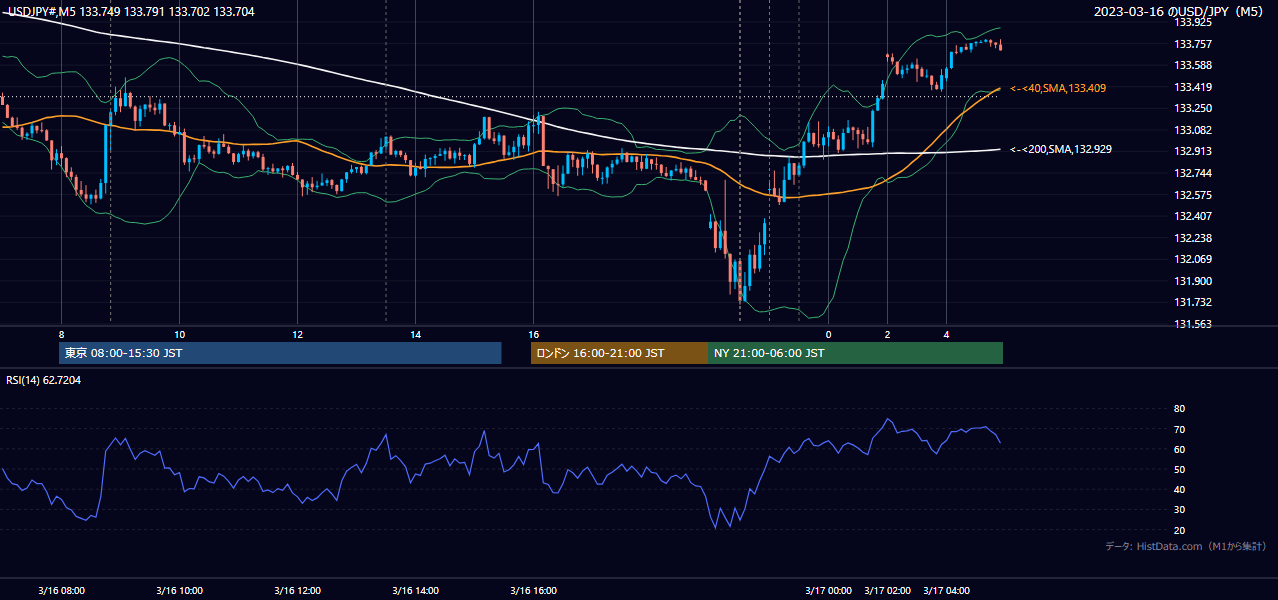This screenshot has height=600, width=1278.
Task: Click price axis value 132.913
Action: (1193, 152)
